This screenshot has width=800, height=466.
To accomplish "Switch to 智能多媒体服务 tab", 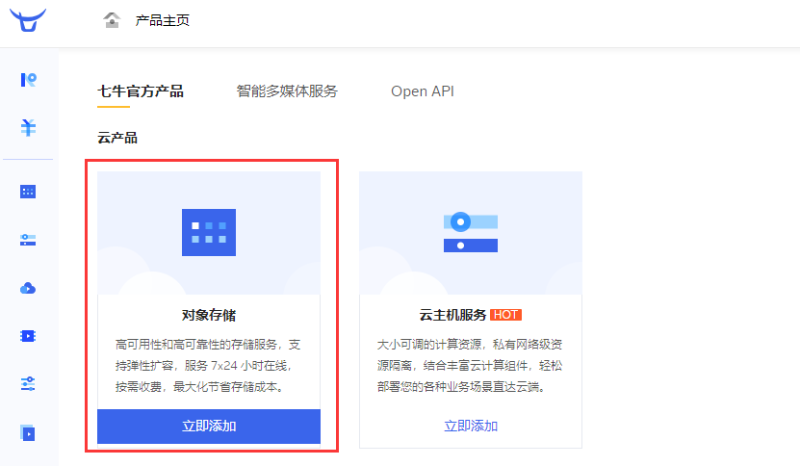I will click(287, 91).
